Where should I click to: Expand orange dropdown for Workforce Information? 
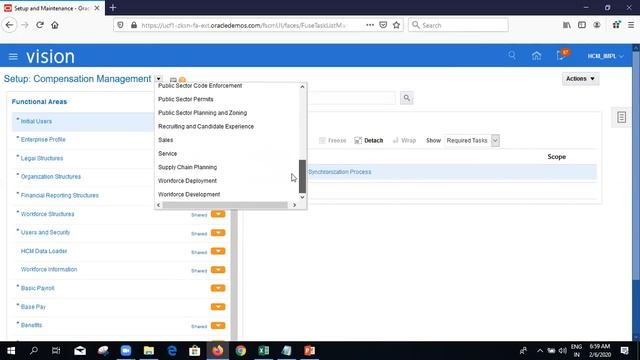tap(218, 270)
